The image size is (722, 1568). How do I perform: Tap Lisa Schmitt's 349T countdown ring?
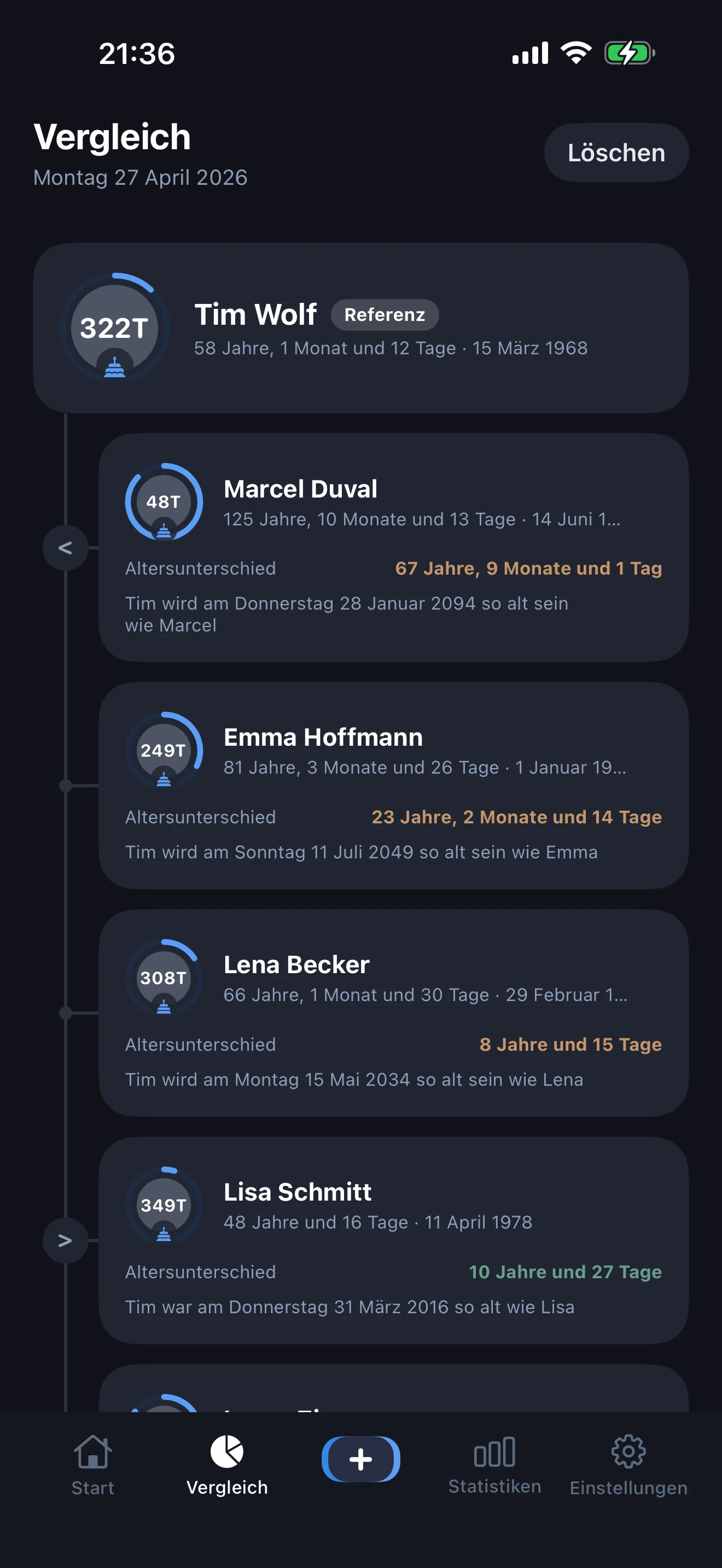(164, 1204)
